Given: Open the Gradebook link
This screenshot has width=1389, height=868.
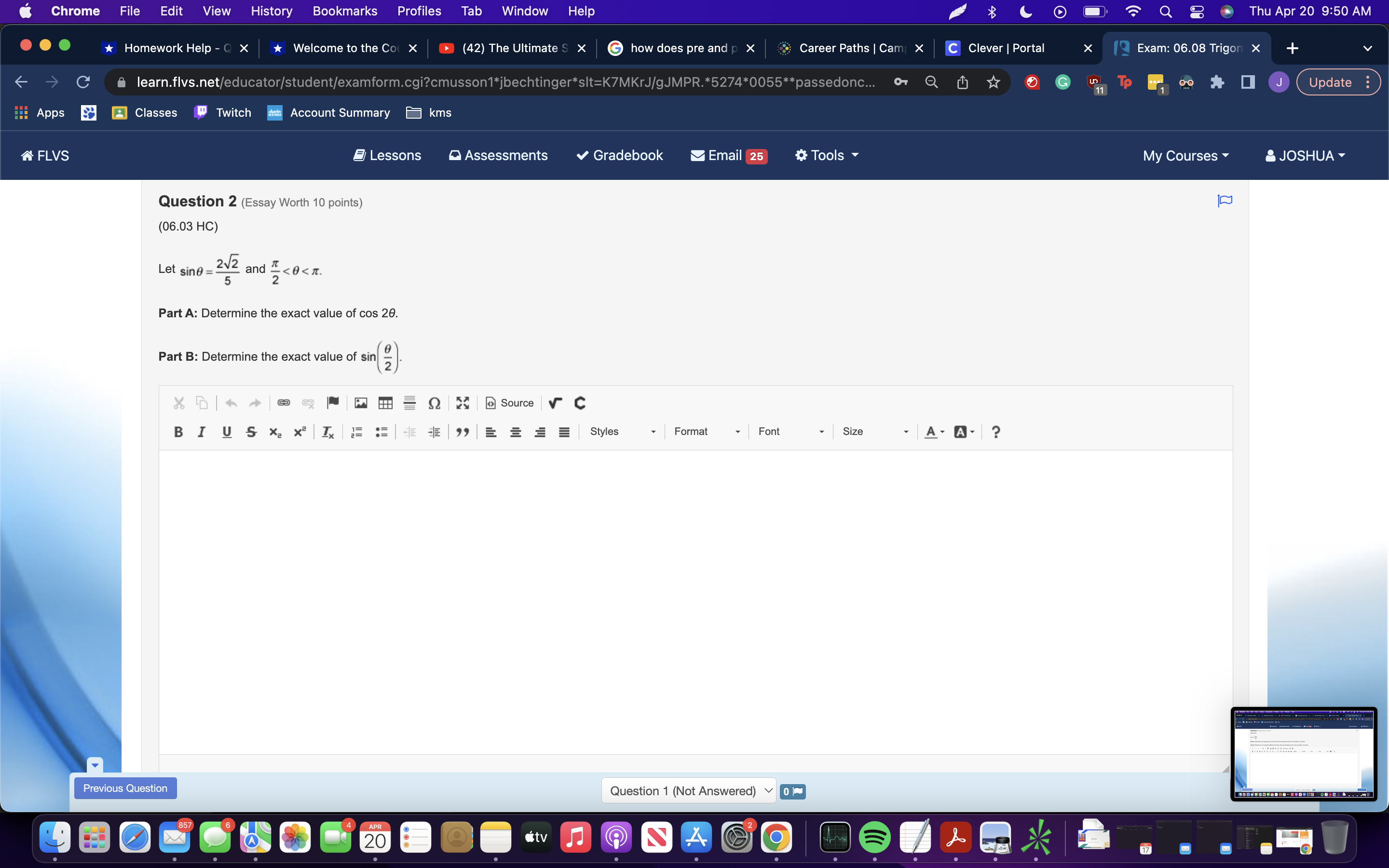Looking at the screenshot, I should point(619,155).
